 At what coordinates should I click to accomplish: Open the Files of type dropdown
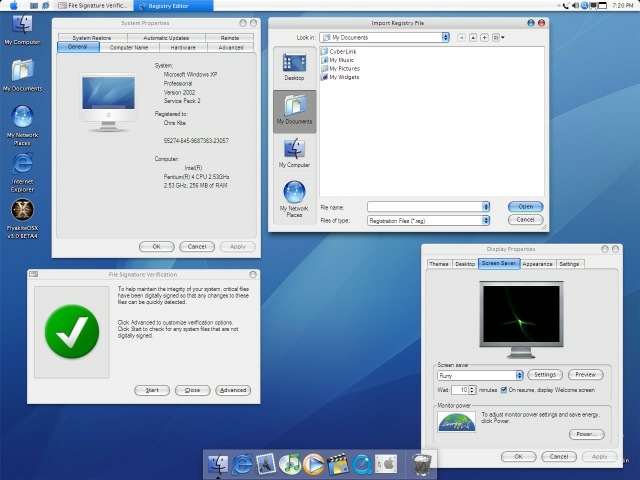coord(486,220)
